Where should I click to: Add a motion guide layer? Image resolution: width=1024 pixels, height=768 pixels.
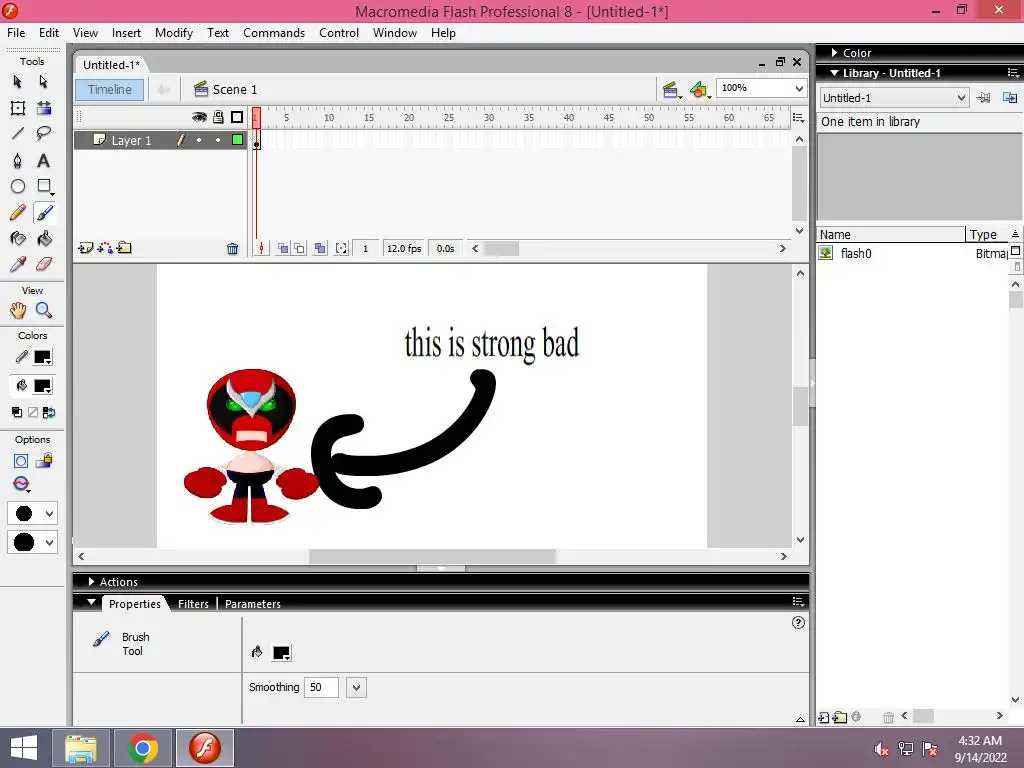pos(104,248)
